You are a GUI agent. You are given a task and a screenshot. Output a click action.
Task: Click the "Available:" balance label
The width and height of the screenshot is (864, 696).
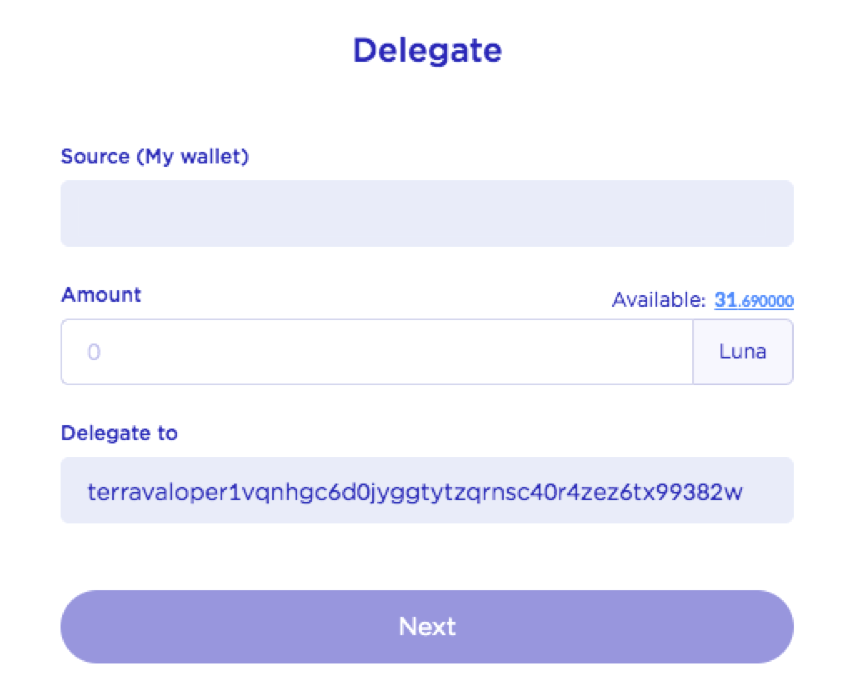pos(660,300)
